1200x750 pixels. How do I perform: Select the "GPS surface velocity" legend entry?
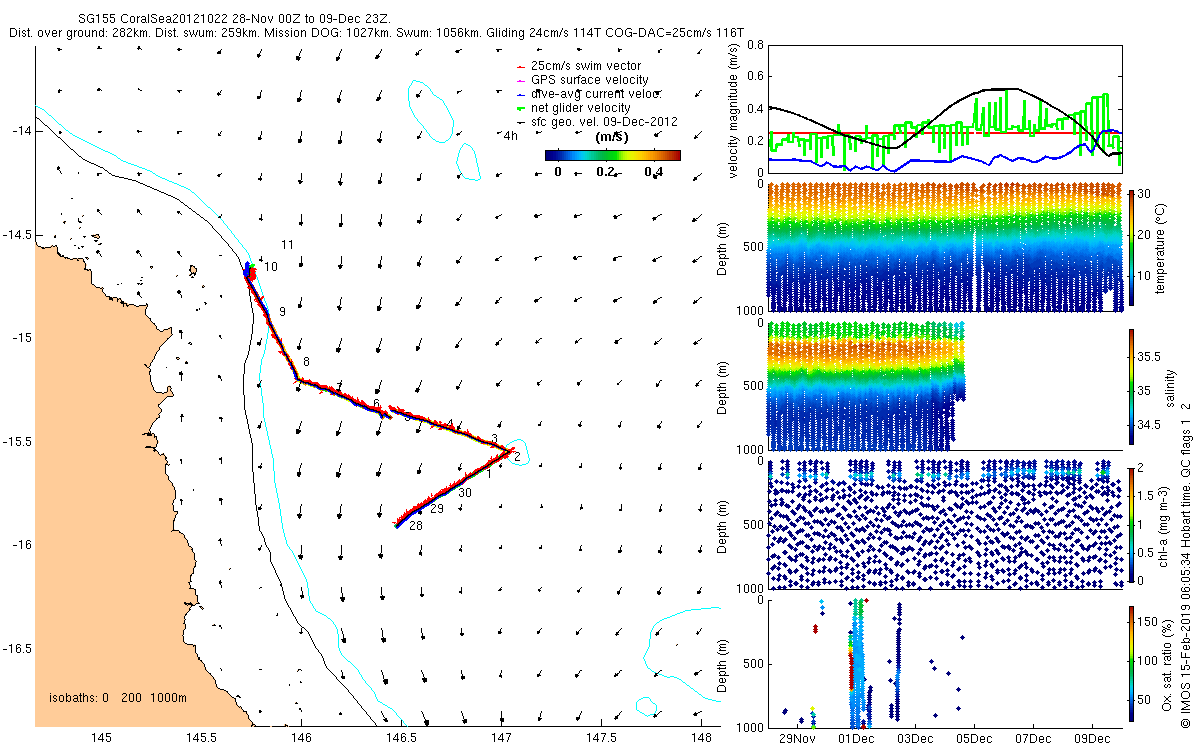(x=580, y=80)
